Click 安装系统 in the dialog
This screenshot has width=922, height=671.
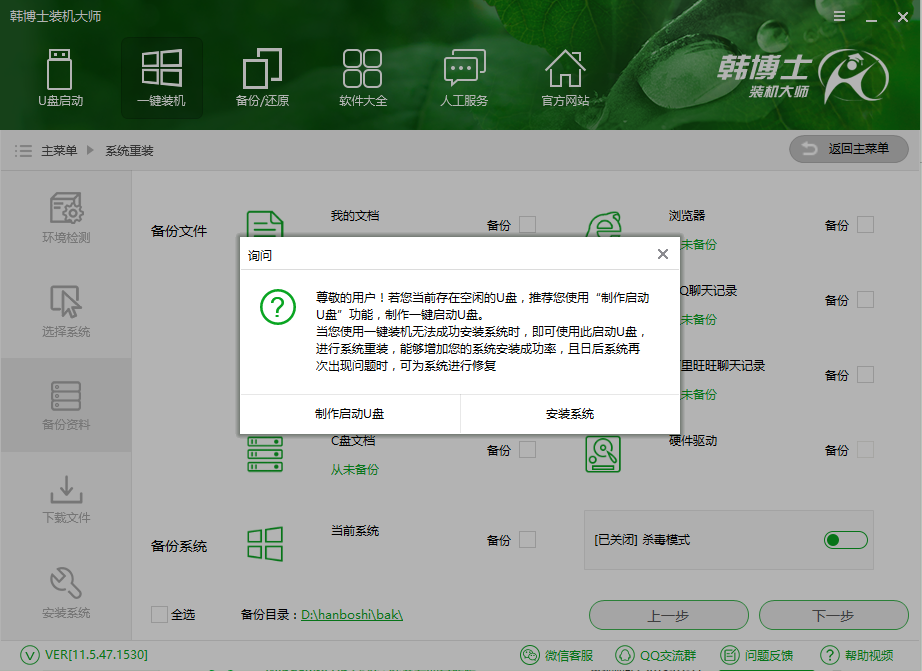coord(570,413)
